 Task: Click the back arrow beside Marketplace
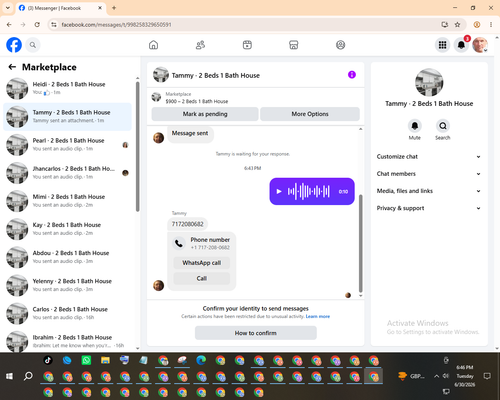point(12,67)
